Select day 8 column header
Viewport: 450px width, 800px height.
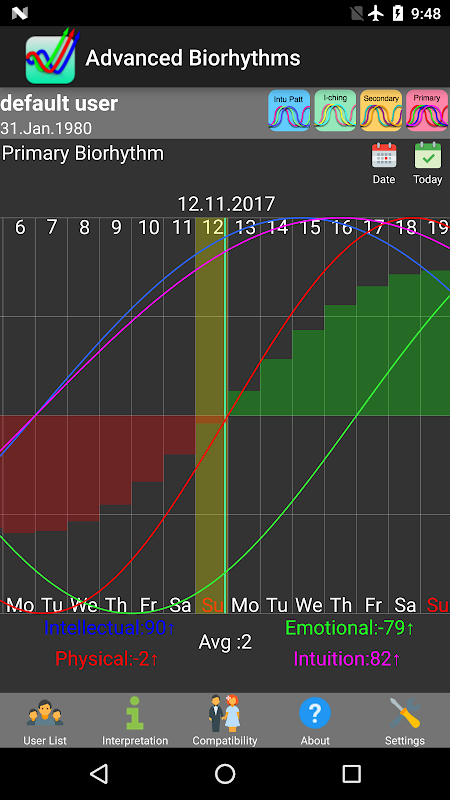[x=84, y=228]
